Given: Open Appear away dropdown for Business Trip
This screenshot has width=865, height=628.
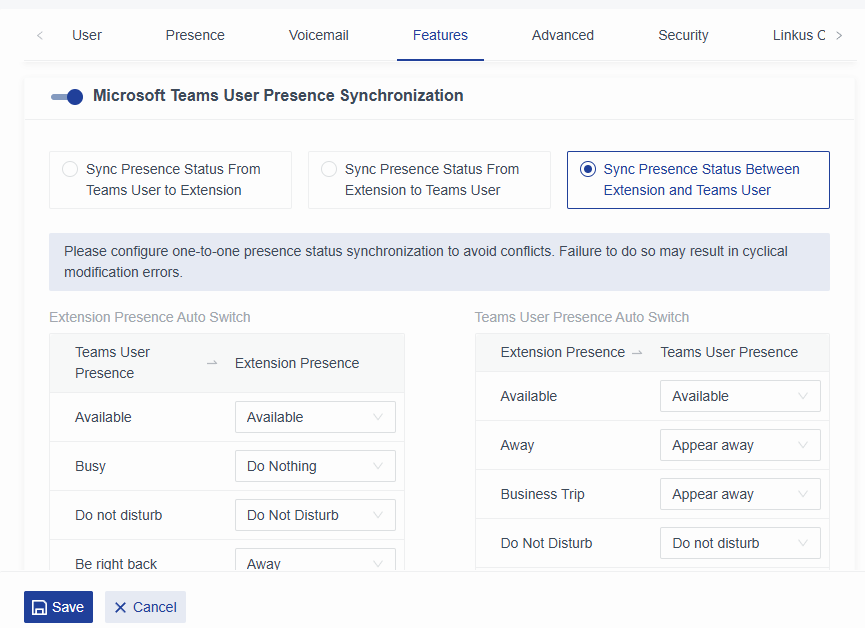Looking at the screenshot, I should 740,494.
